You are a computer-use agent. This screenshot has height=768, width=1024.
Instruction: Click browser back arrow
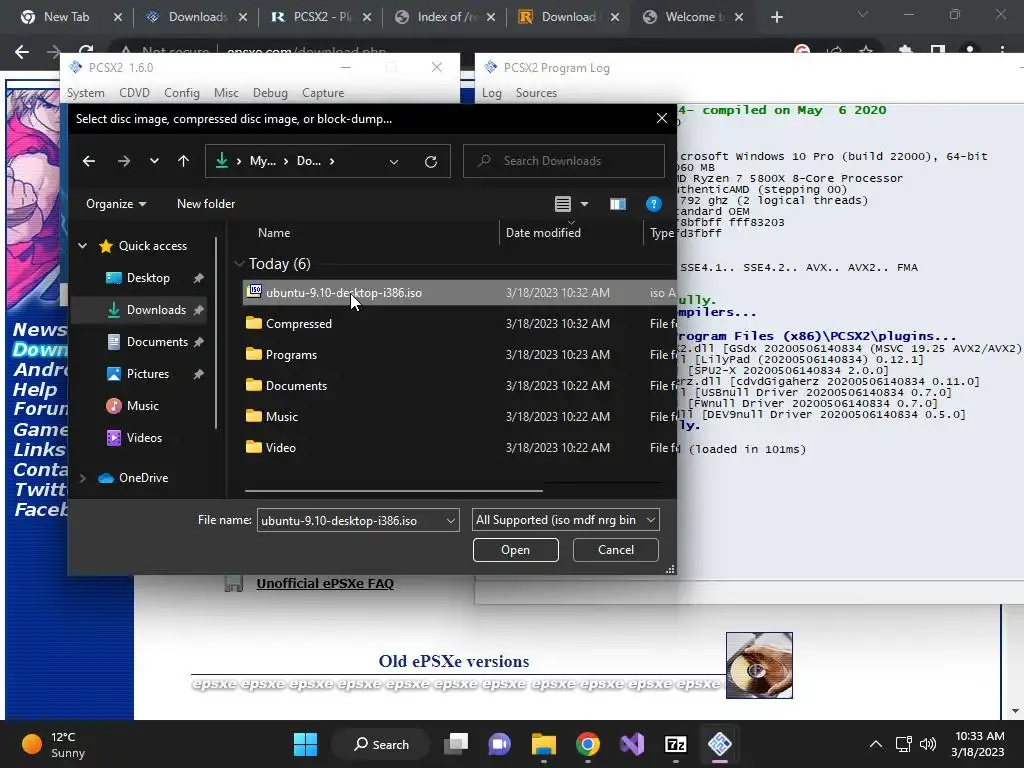tap(22, 52)
